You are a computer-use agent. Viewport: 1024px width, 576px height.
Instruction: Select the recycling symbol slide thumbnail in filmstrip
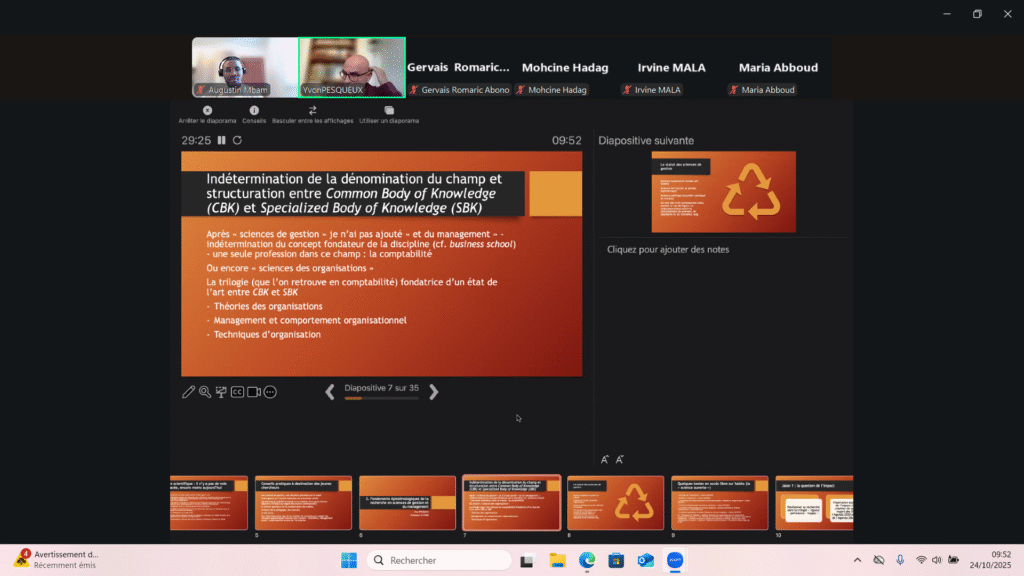point(615,502)
